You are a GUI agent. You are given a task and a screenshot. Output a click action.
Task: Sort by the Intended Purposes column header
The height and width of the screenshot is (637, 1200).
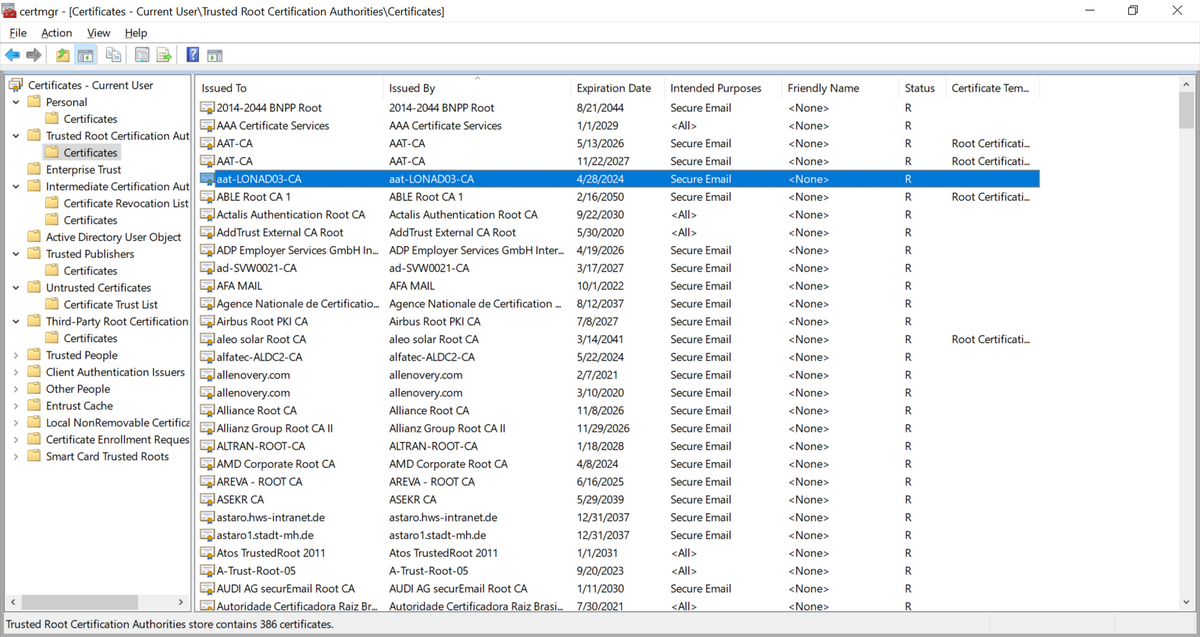[x=724, y=88]
